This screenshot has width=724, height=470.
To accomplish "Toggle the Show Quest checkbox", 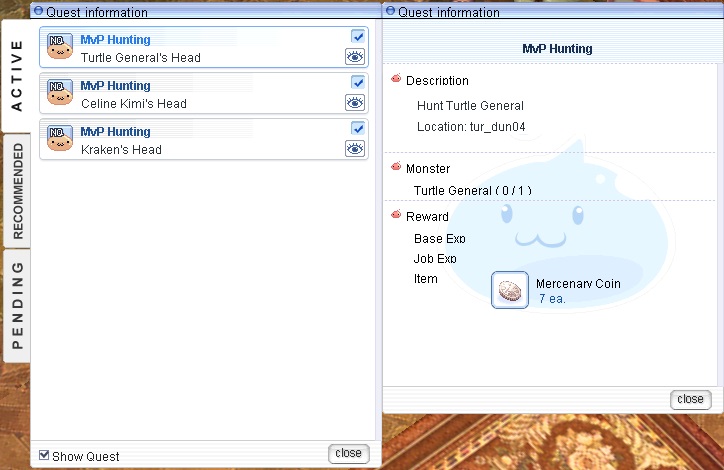I will 44,456.
